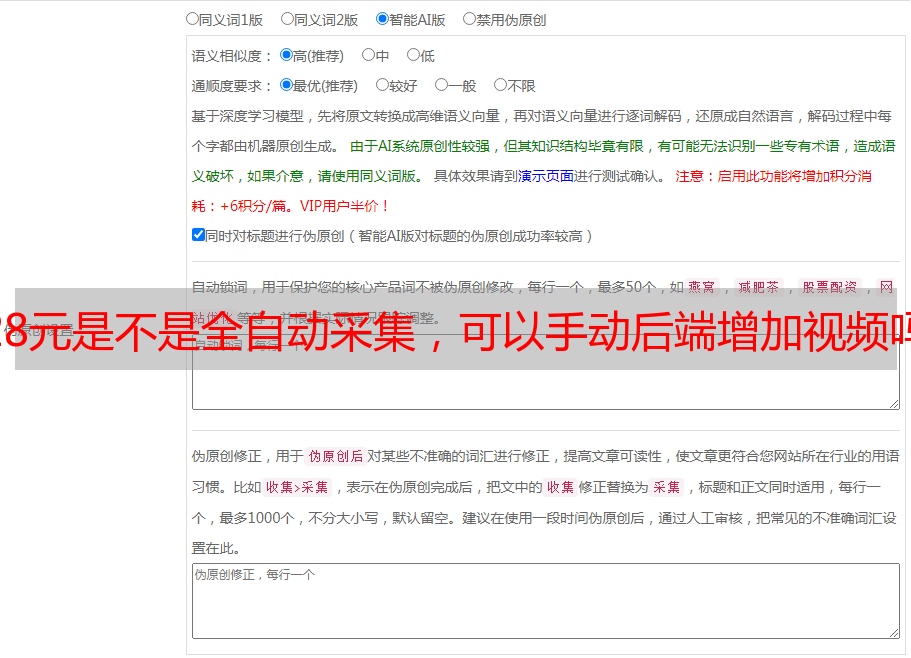911x658 pixels.
Task: Select the 同义词2版 radio option
Action: click(x=287, y=19)
